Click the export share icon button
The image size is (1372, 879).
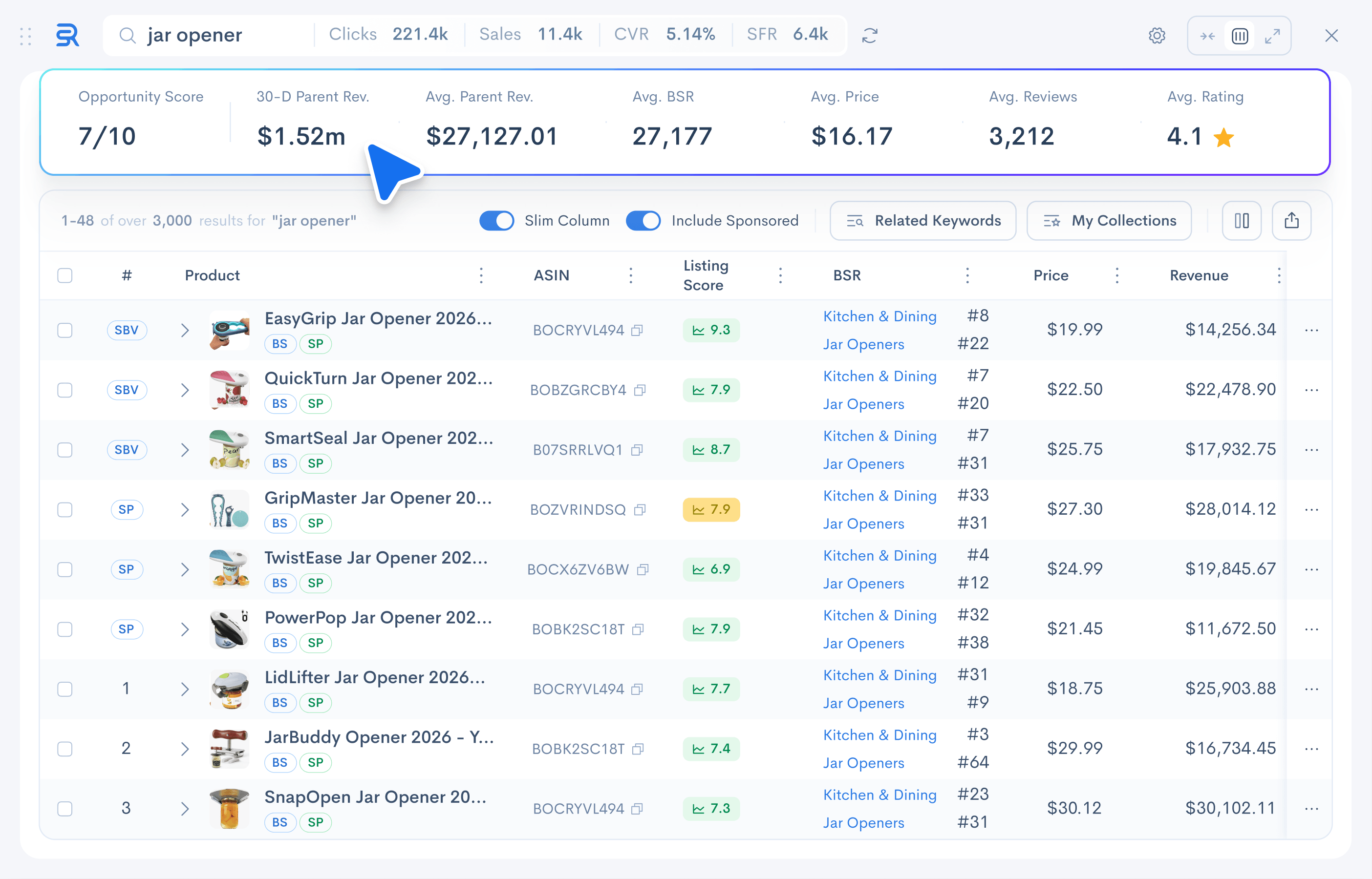1291,220
